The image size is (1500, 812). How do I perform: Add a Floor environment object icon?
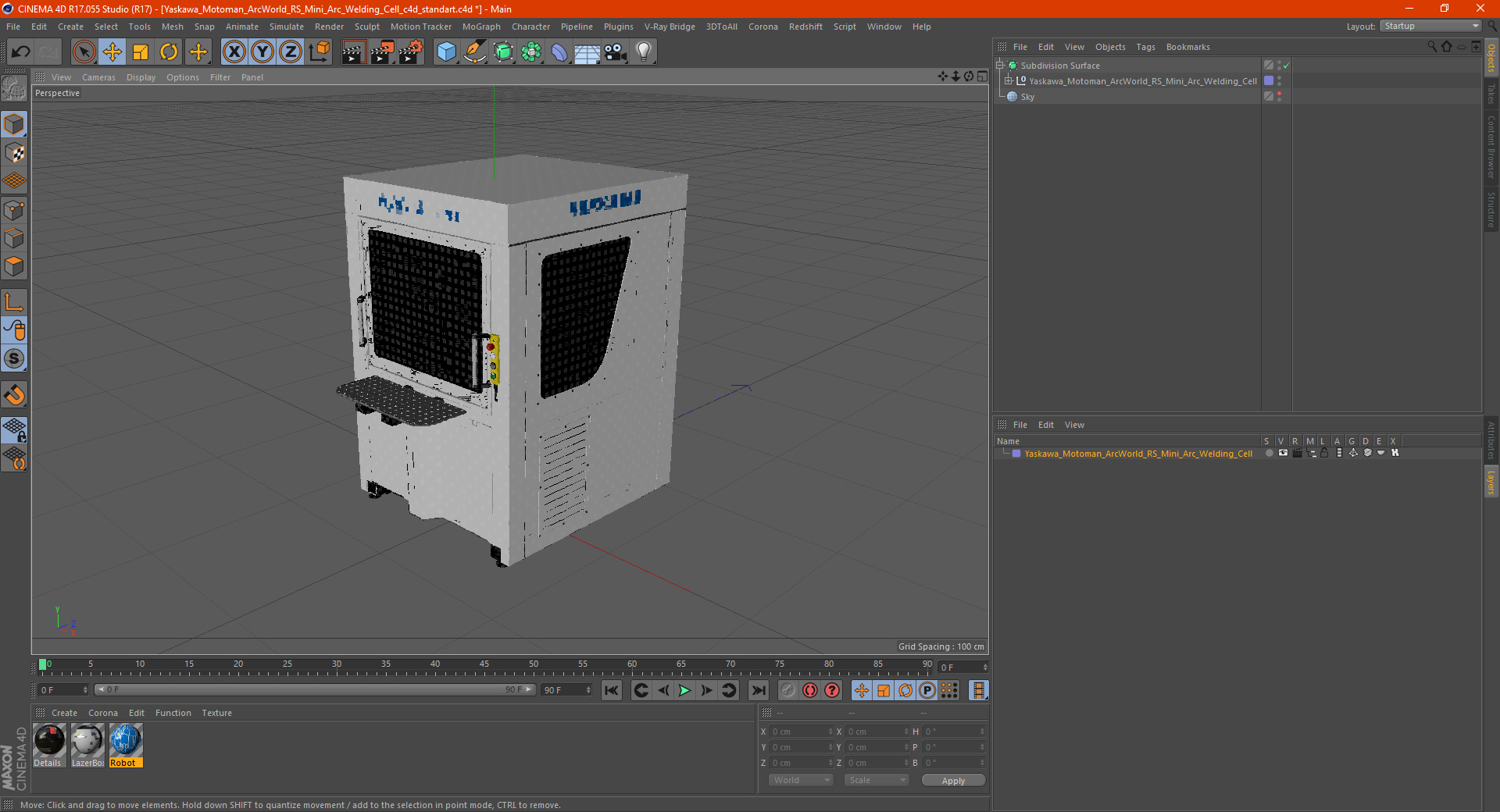click(587, 52)
